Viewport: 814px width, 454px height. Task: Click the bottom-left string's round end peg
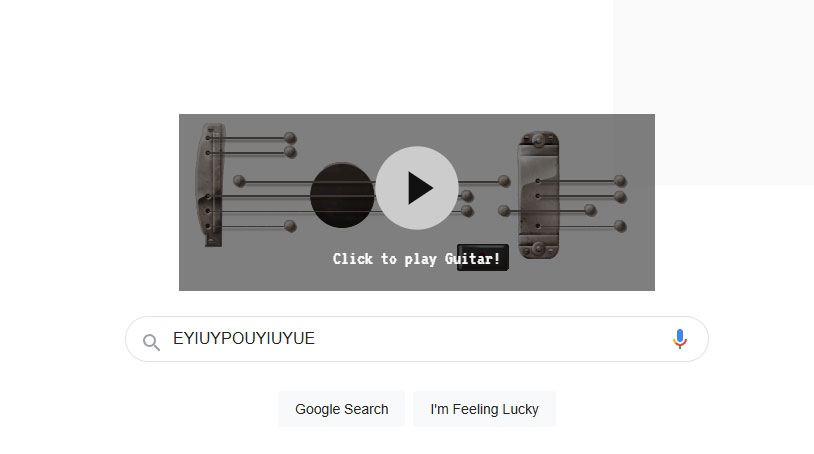[290, 226]
